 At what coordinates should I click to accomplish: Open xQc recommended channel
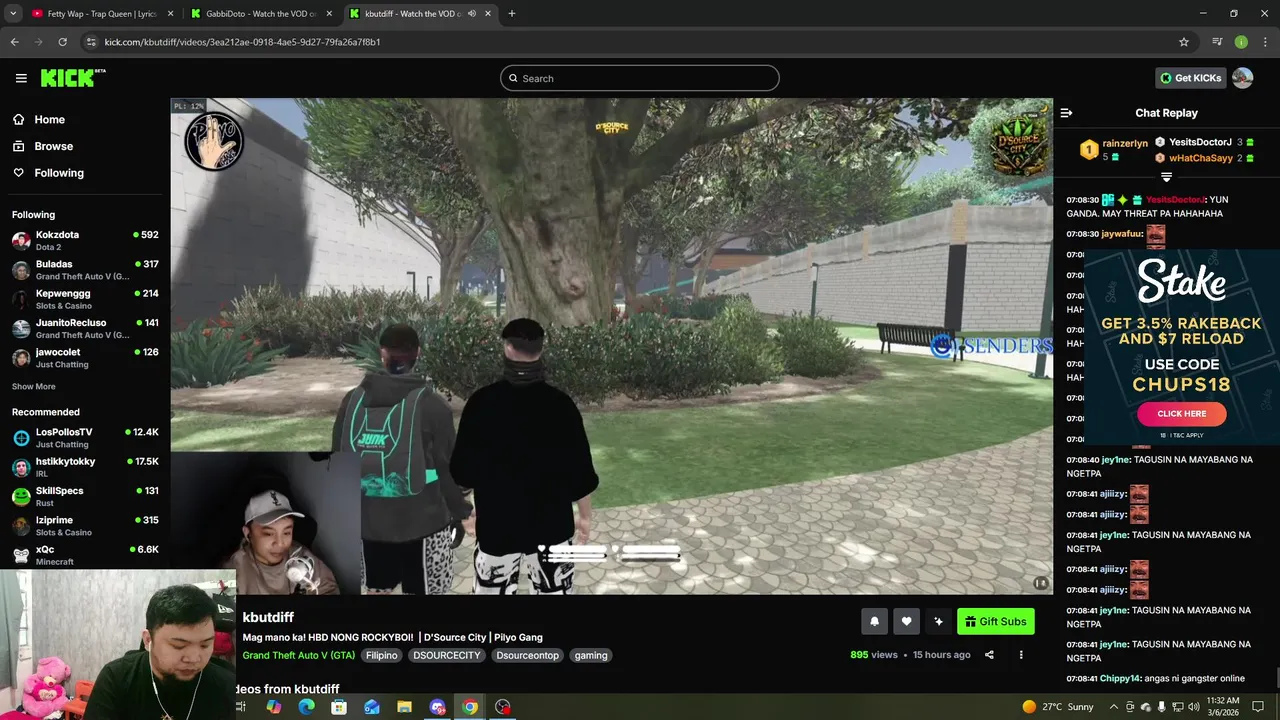pos(85,555)
